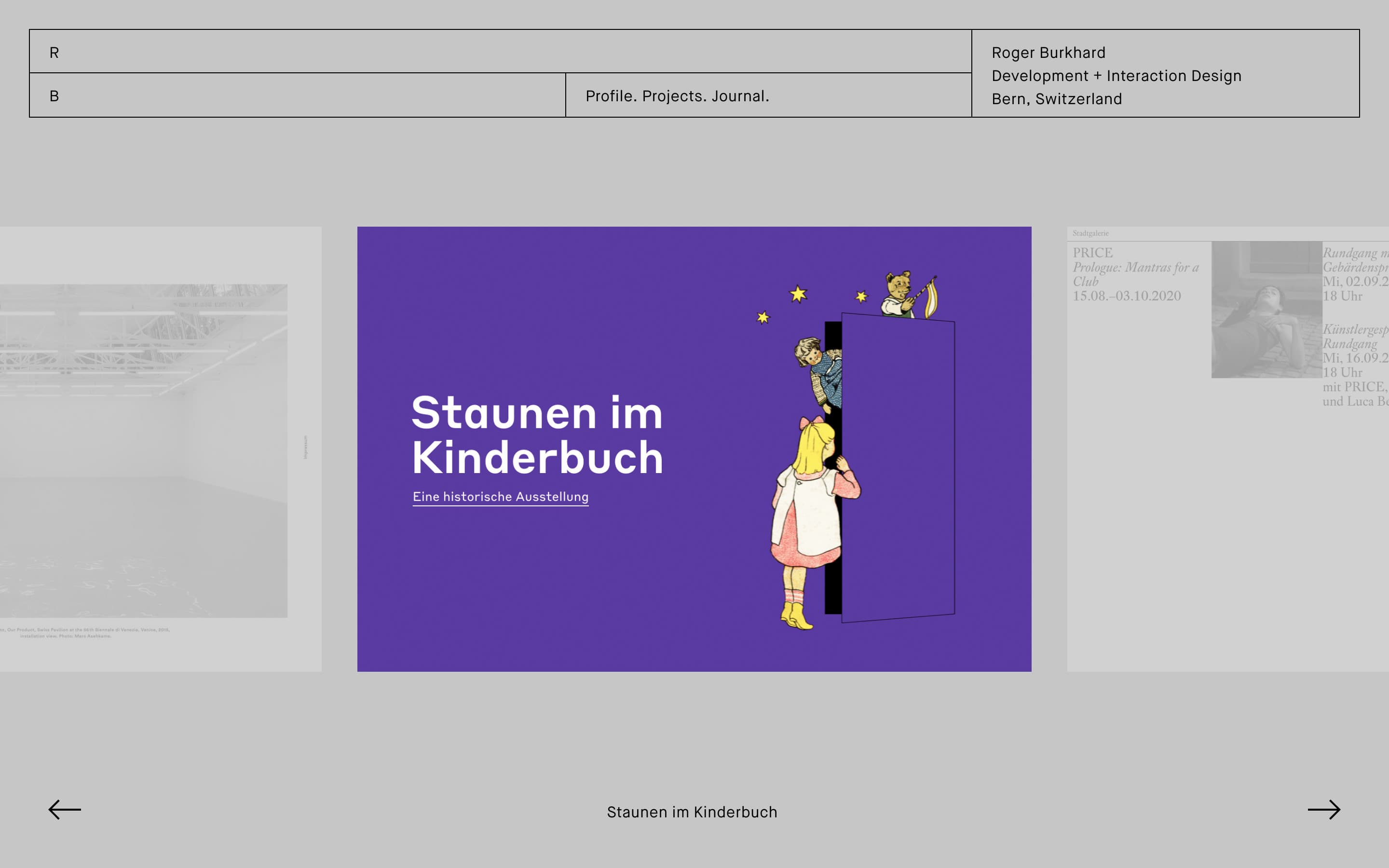The image size is (1389, 868).
Task: Click the R logo letter
Action: (x=54, y=53)
